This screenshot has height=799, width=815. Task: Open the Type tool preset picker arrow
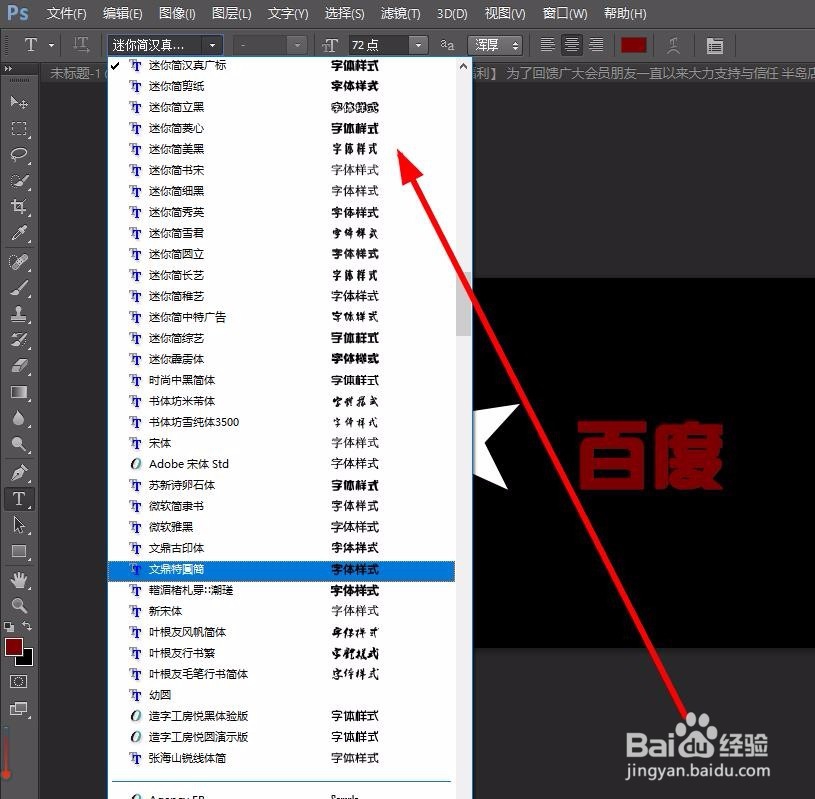coord(51,46)
